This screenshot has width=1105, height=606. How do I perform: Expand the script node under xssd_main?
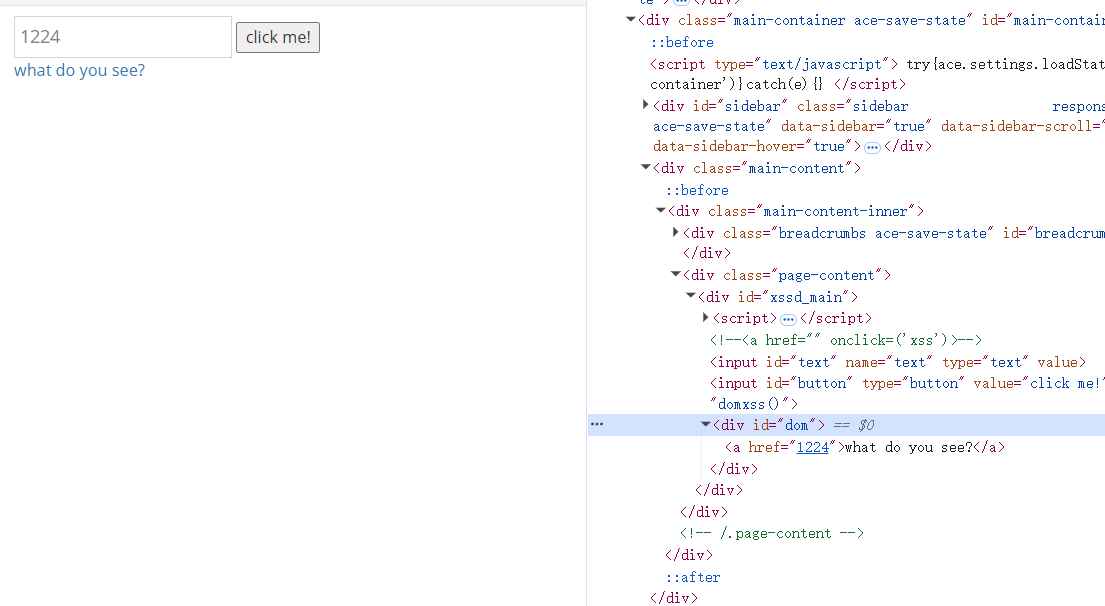point(705,318)
